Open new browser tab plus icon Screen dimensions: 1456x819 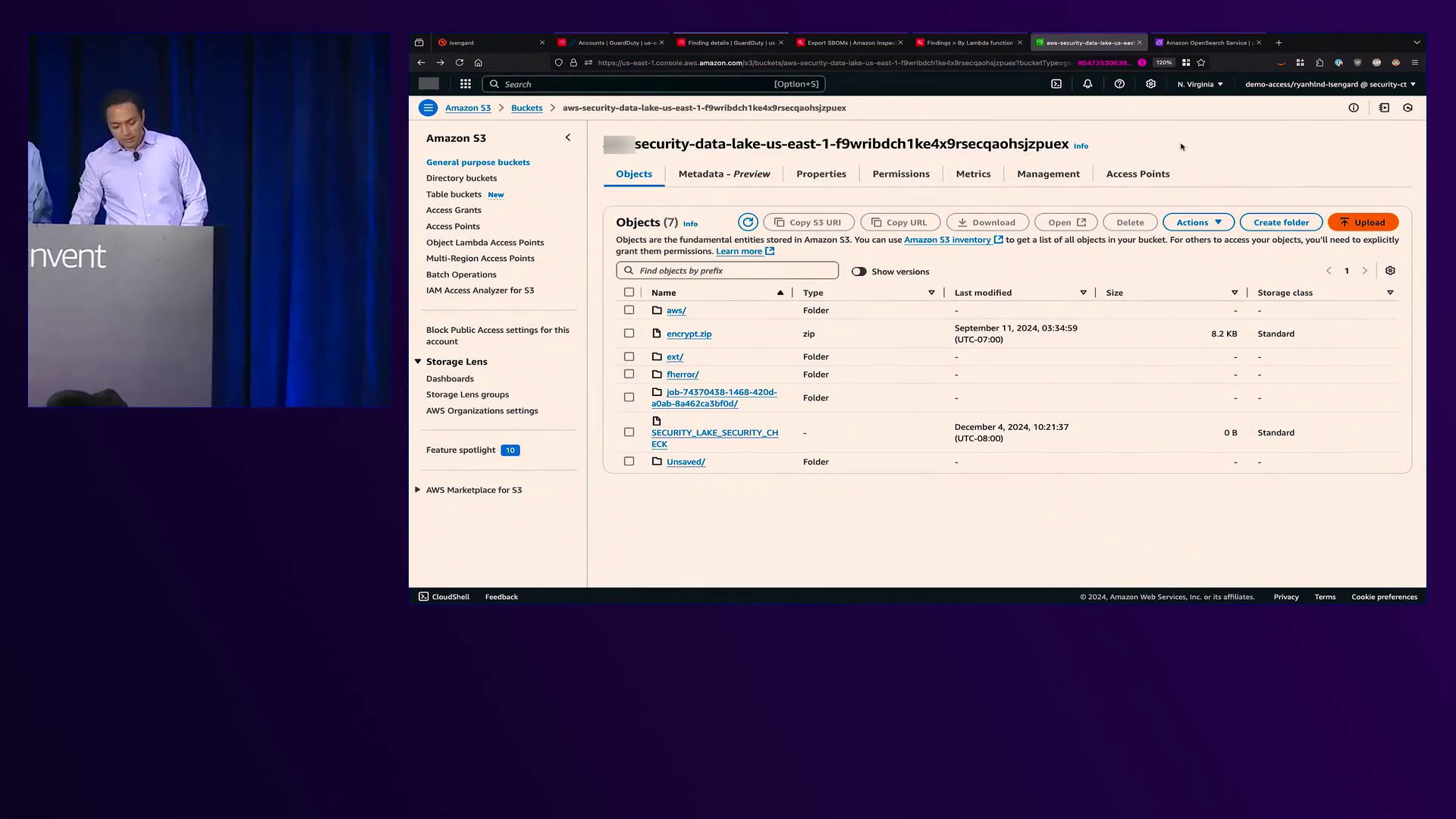pyautogui.click(x=1279, y=42)
